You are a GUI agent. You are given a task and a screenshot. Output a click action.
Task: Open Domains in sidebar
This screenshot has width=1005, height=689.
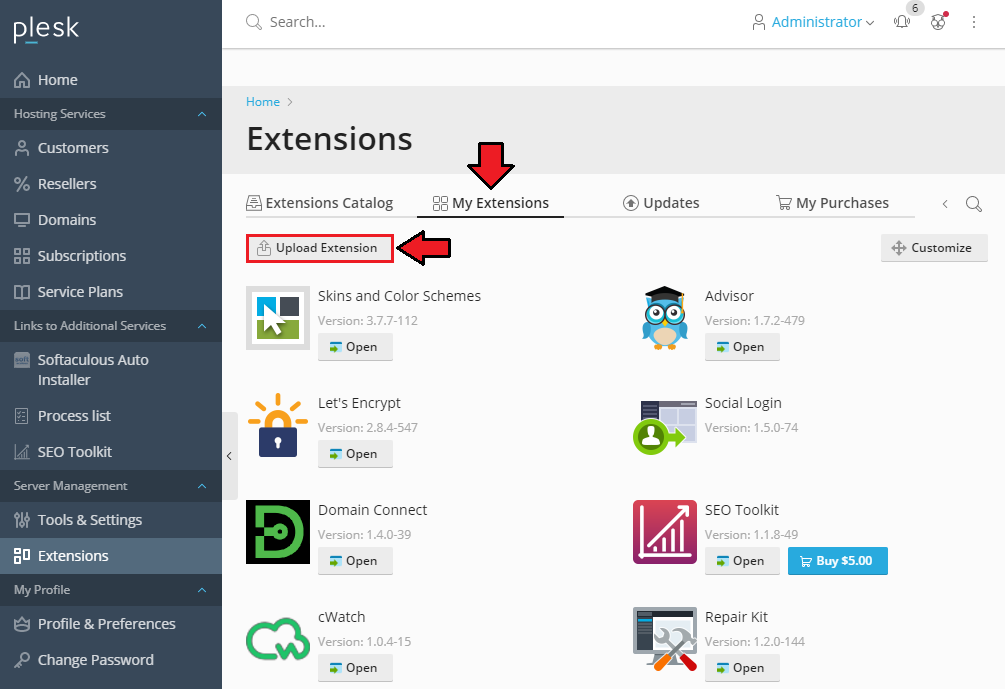[111, 220]
